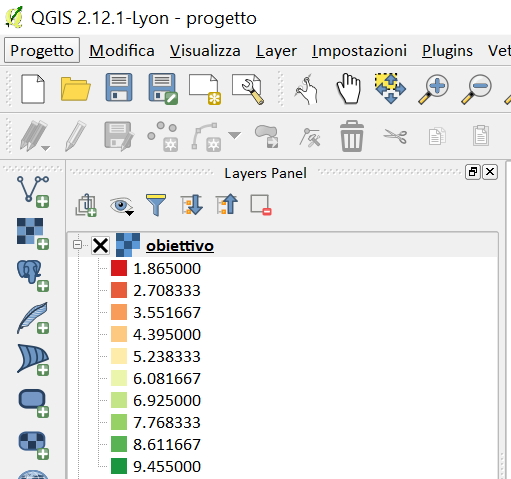
Task: Toggle Filter Legend by Map Content funnel
Action: [156, 205]
